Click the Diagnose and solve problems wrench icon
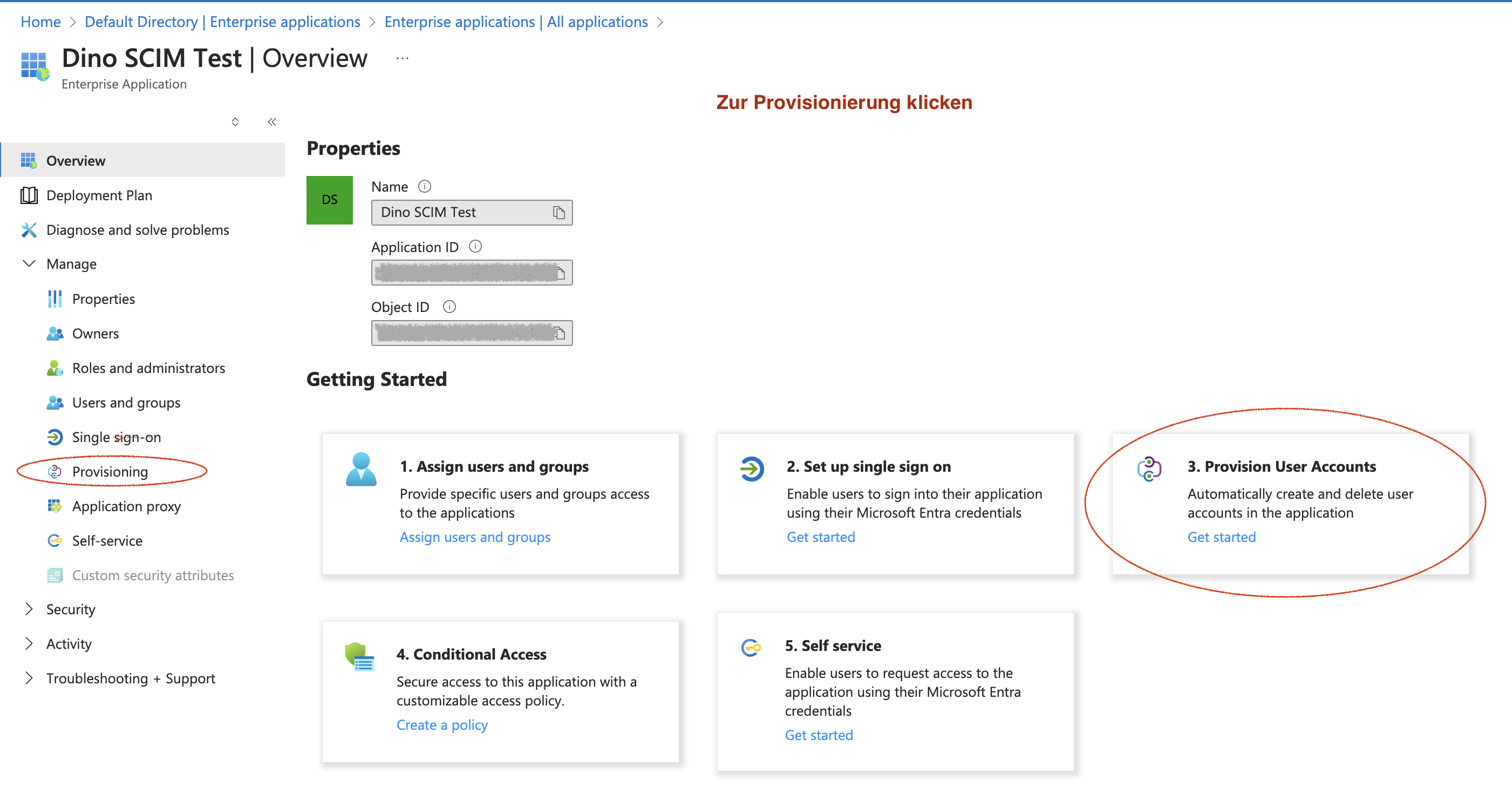Image resolution: width=1512 pixels, height=801 pixels. pyautogui.click(x=29, y=229)
